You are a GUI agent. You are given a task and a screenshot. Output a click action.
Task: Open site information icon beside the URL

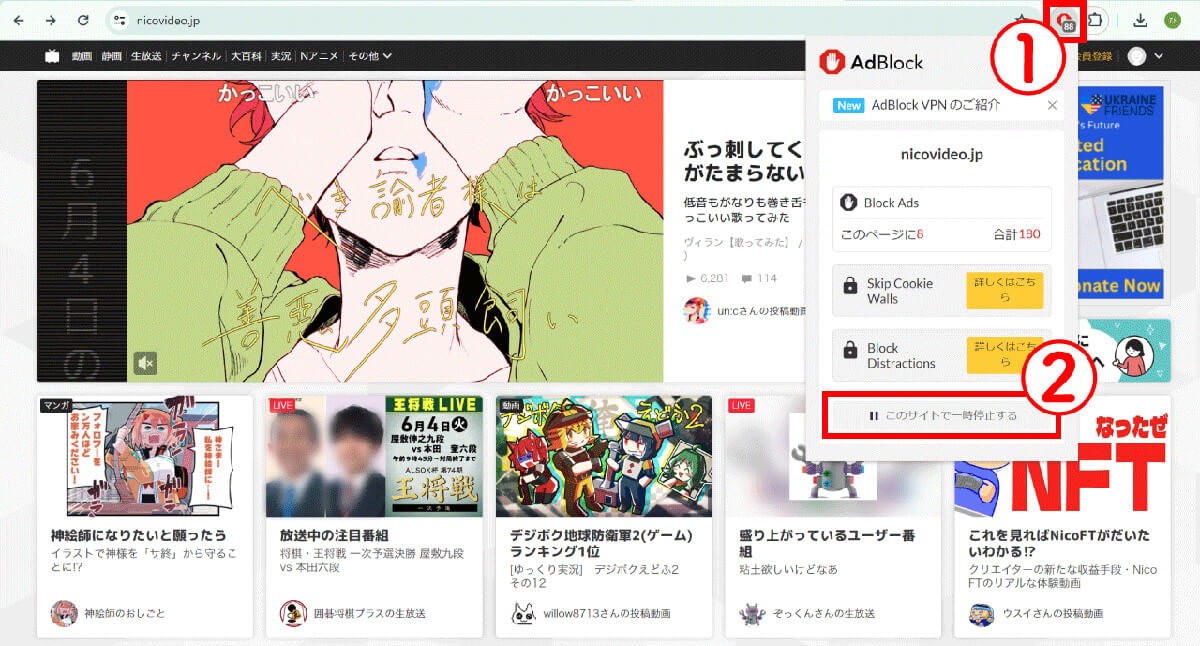[119, 20]
